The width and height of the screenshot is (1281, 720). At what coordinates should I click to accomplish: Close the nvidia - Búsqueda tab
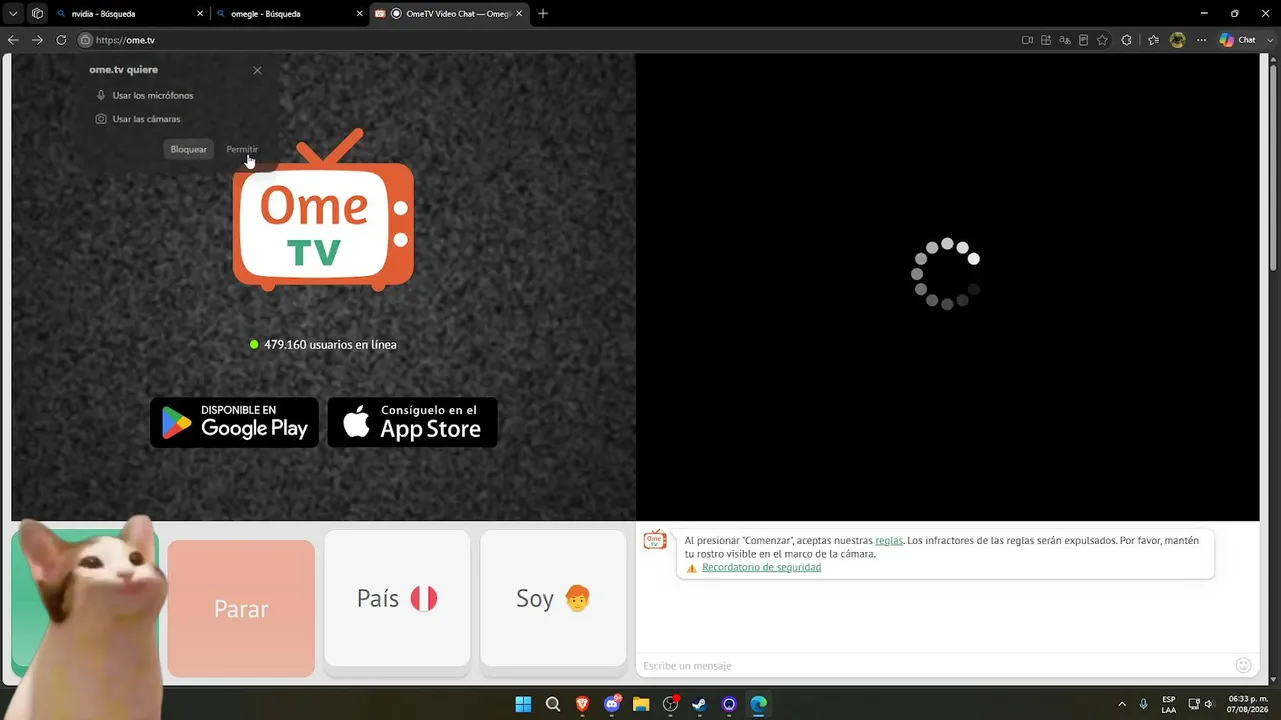(200, 14)
